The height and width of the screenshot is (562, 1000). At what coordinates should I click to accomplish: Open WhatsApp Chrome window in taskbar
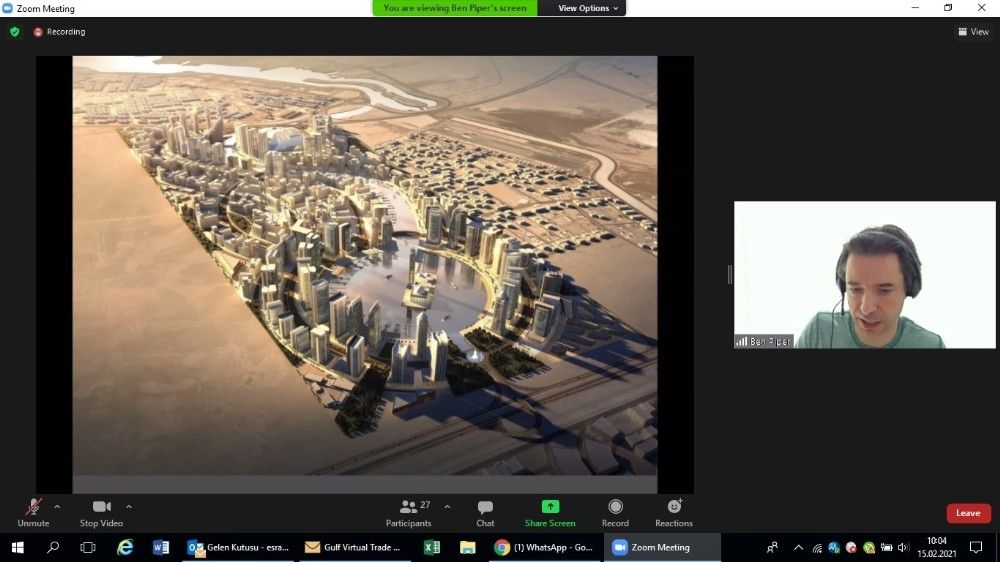click(544, 547)
